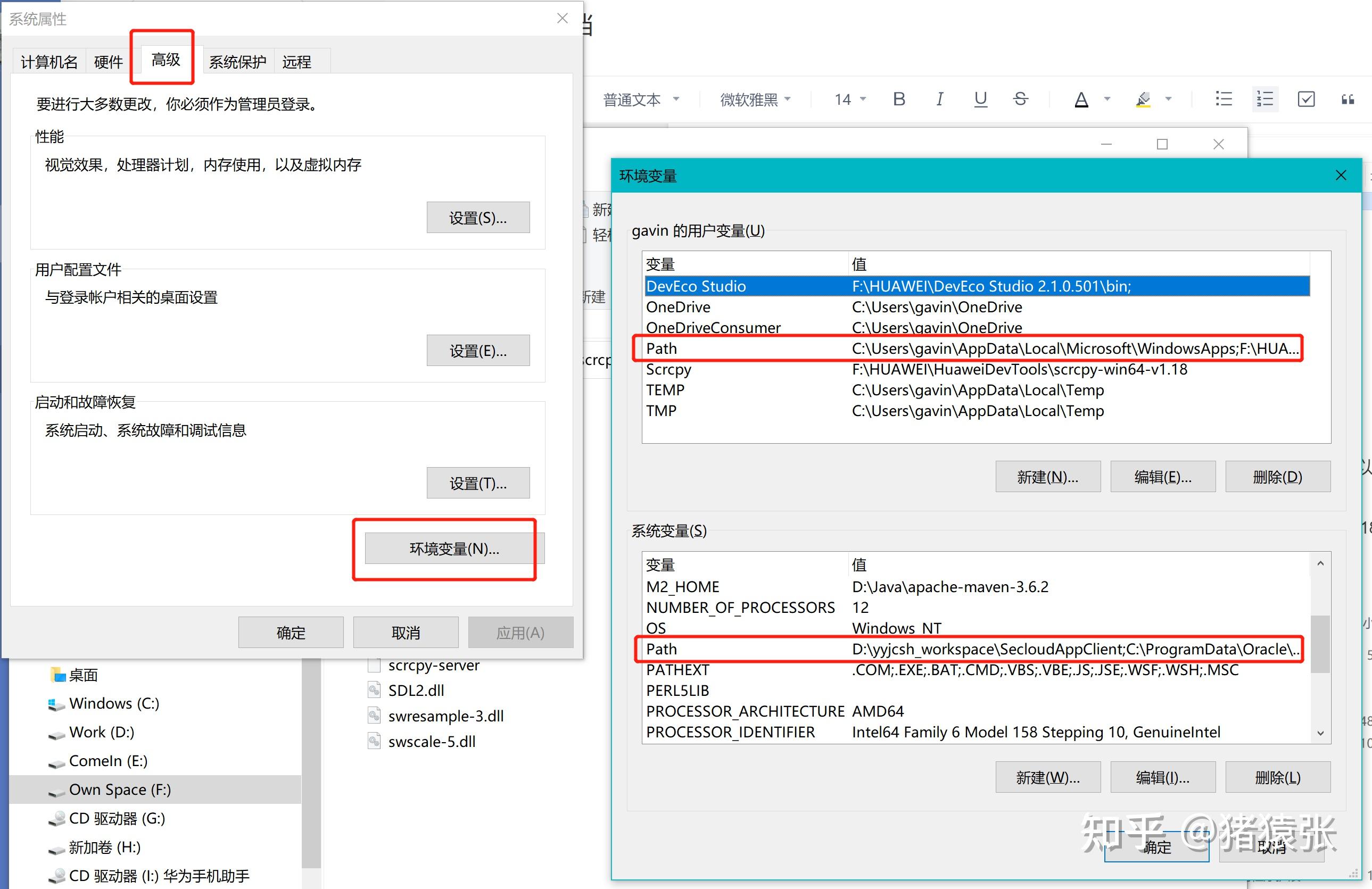
Task: Toggle bold formatting in the editor toolbar
Action: pos(898,98)
